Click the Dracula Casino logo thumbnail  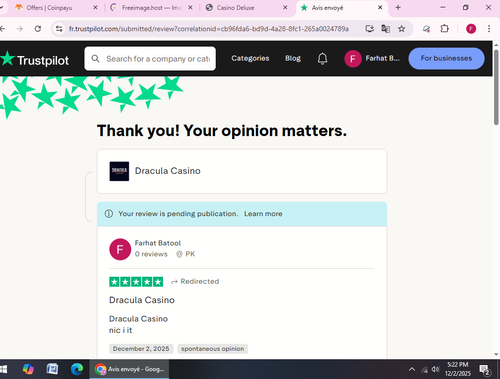119,171
